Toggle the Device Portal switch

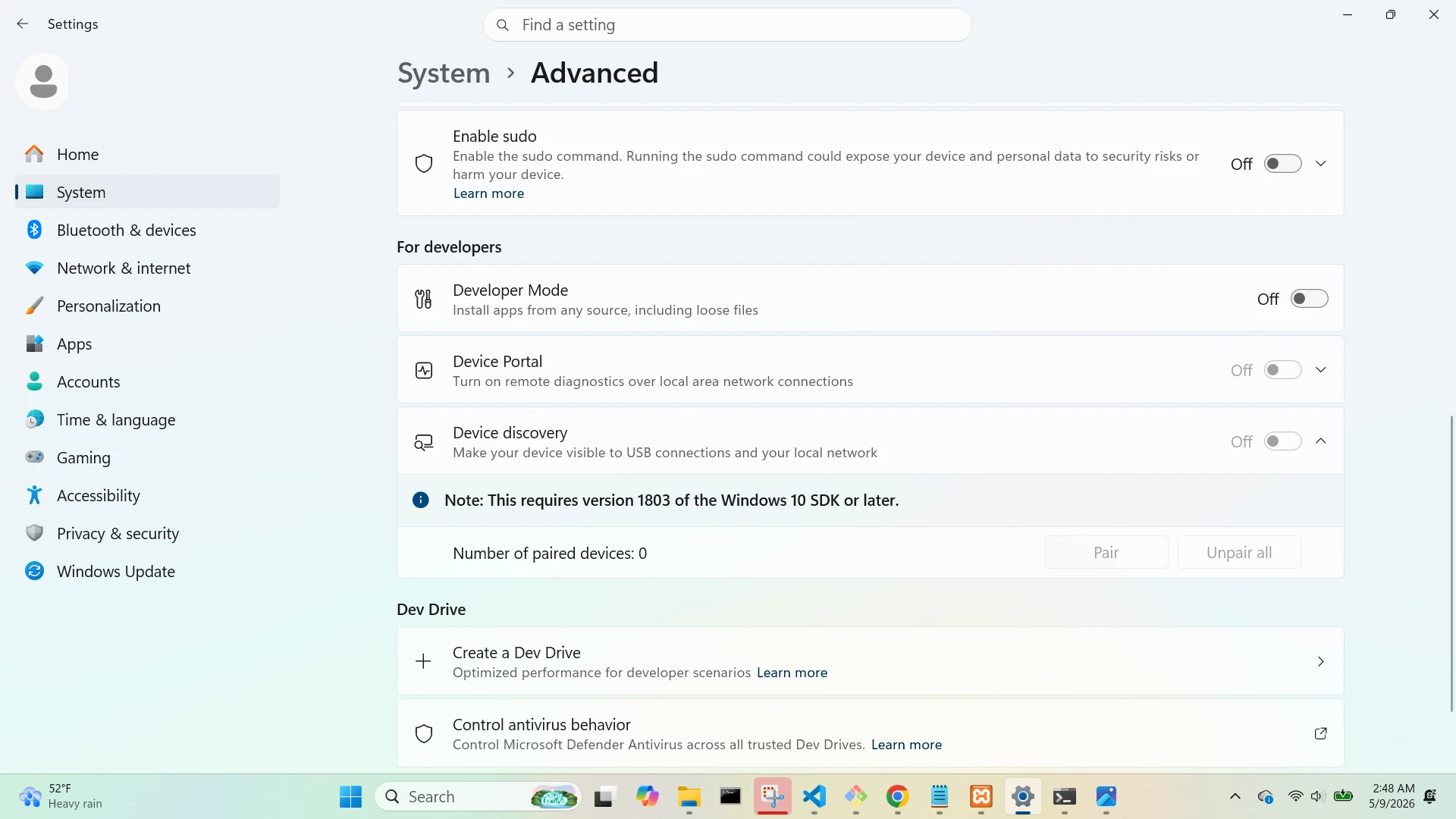click(x=1282, y=370)
